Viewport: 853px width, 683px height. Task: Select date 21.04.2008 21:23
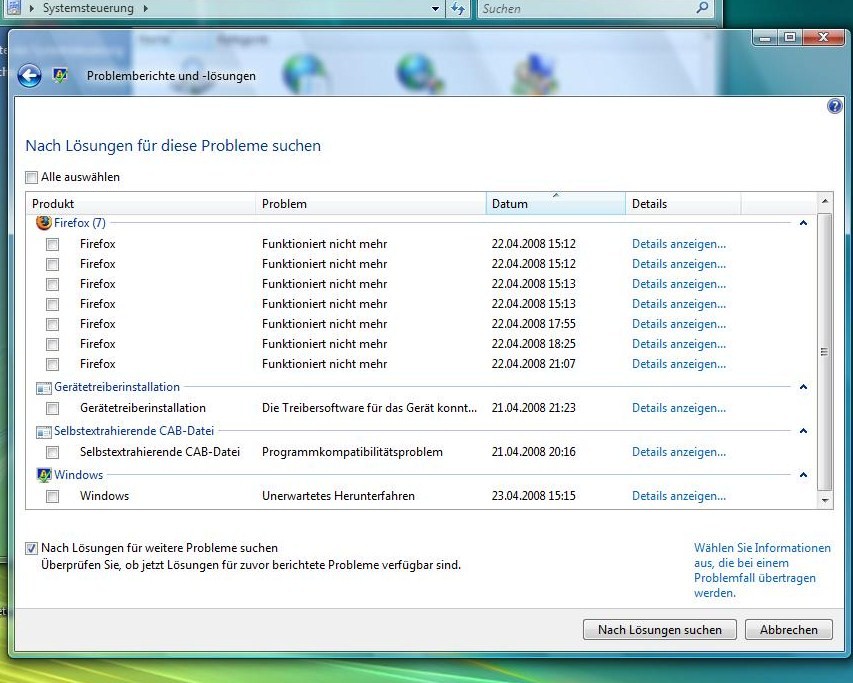tap(533, 408)
